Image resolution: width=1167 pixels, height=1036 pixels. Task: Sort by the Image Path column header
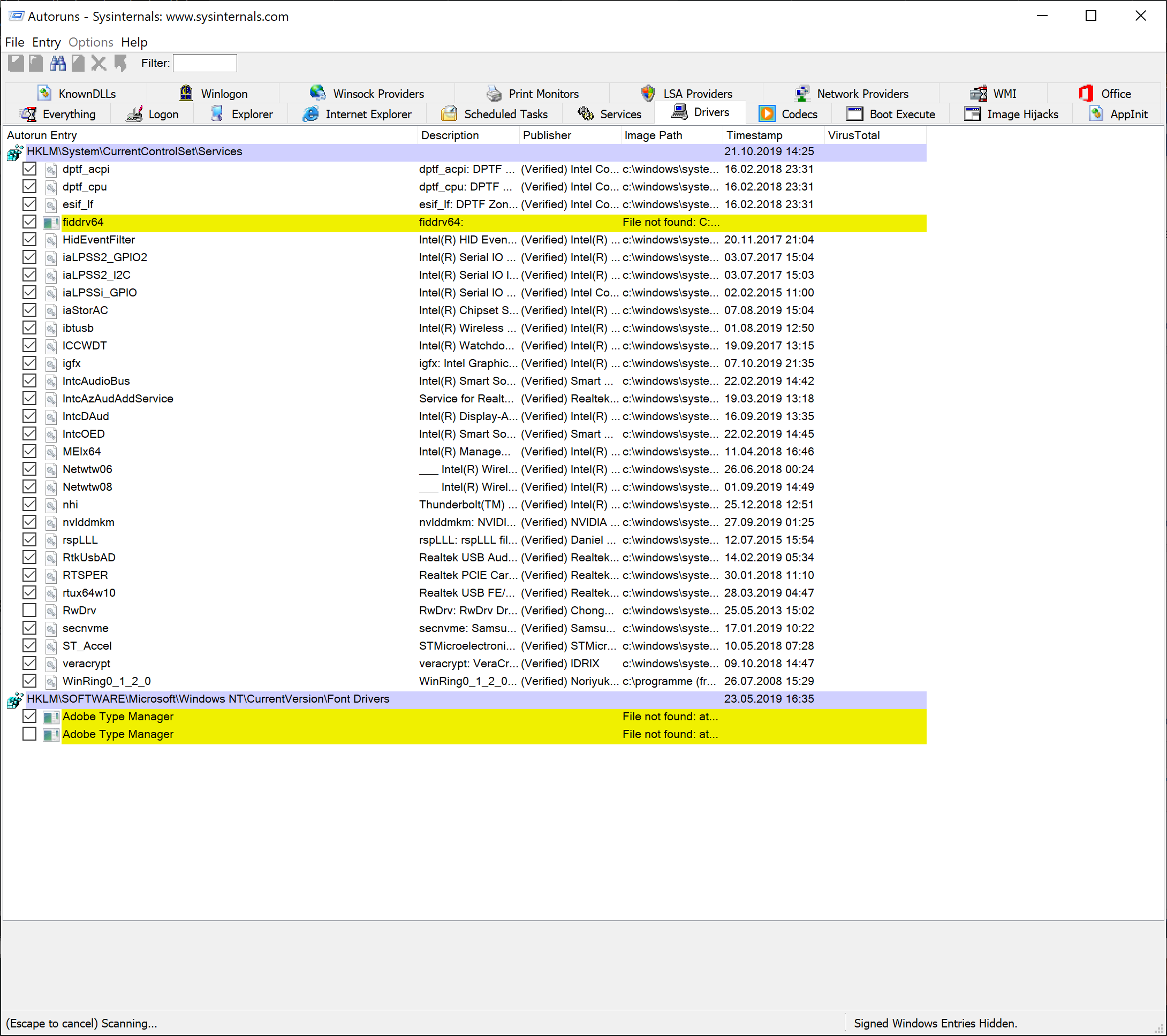point(671,135)
